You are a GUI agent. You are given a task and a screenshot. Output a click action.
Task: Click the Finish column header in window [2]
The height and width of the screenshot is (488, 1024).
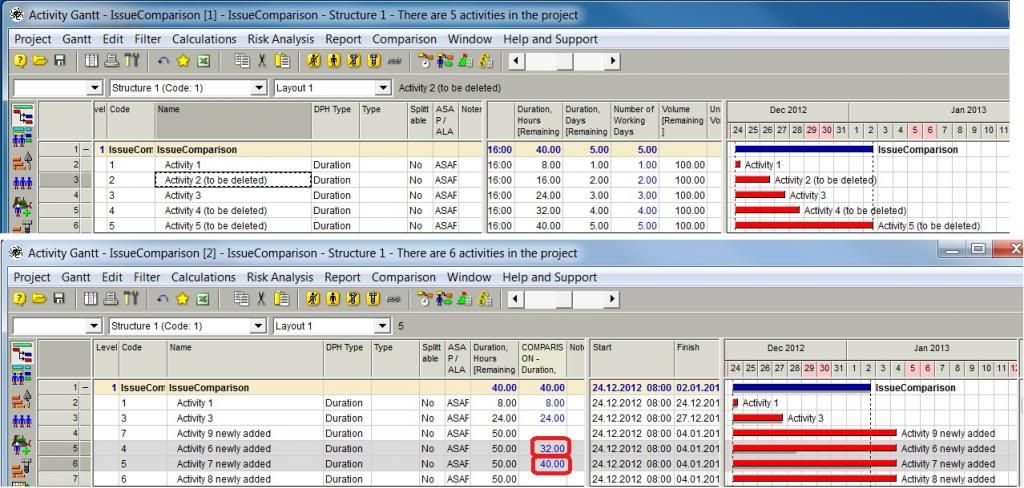coord(697,359)
